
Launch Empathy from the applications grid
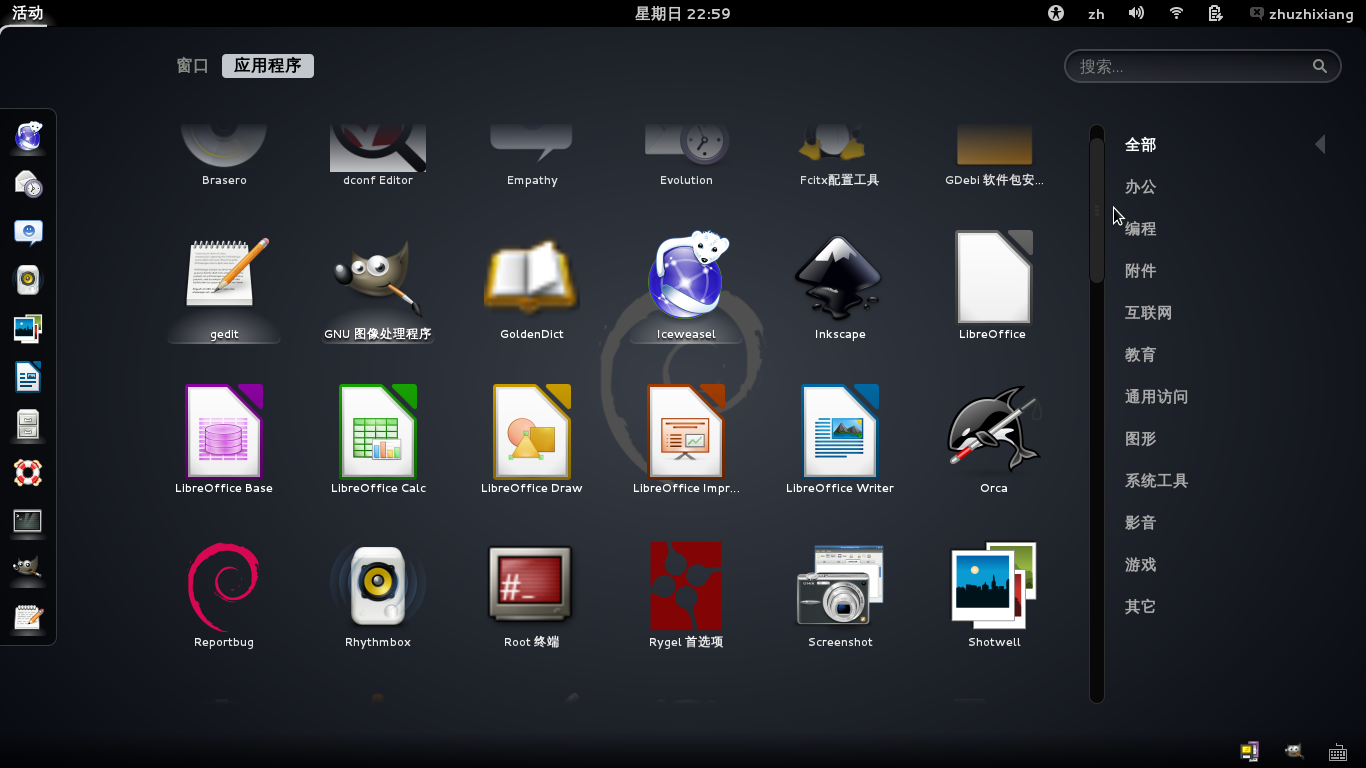point(532,155)
